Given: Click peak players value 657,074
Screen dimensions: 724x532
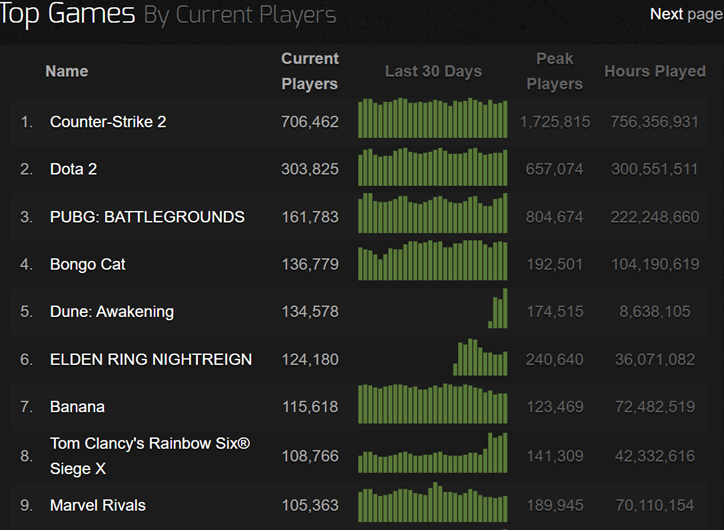Looking at the screenshot, I should [555, 169].
